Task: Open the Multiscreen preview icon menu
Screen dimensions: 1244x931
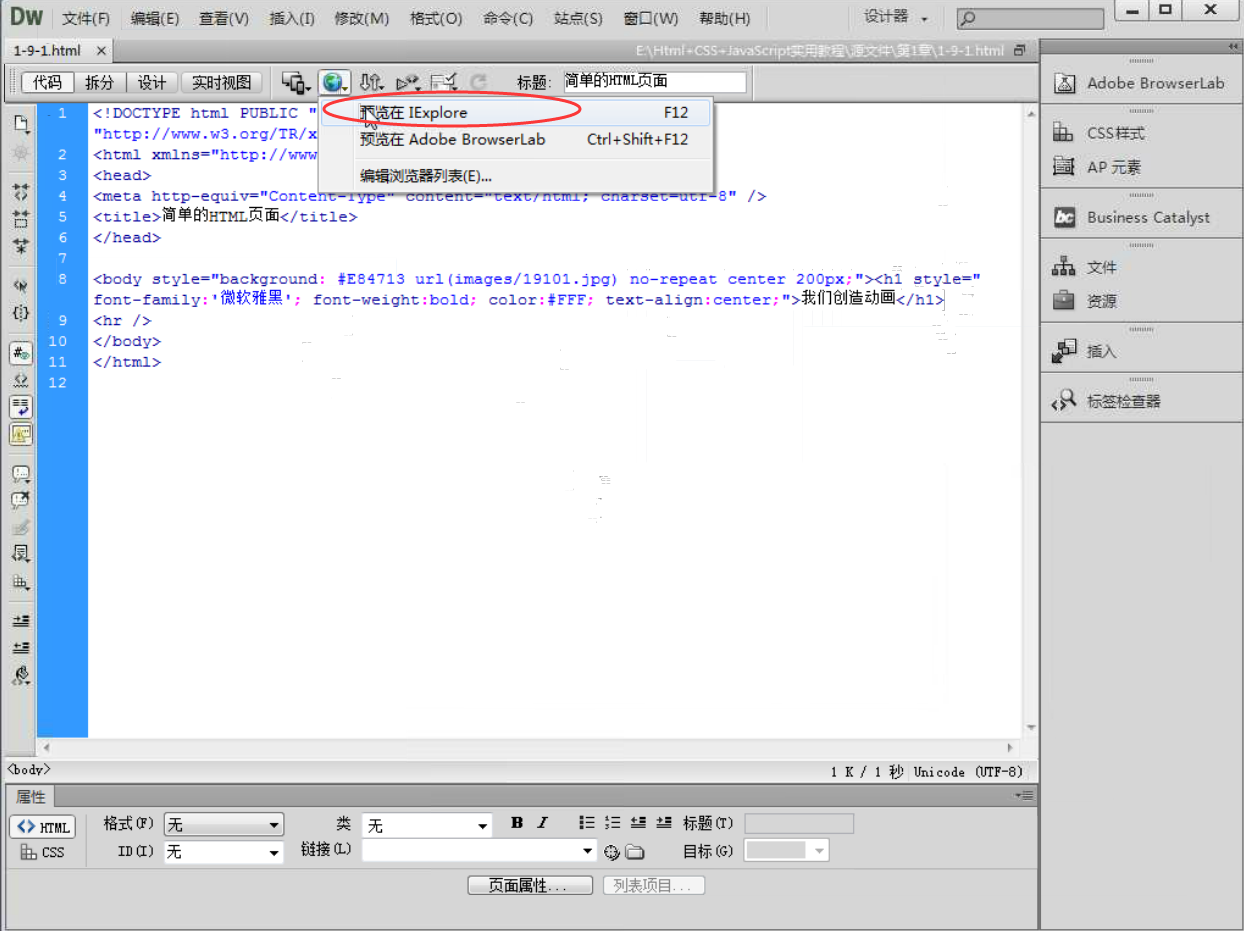Action: [x=296, y=82]
